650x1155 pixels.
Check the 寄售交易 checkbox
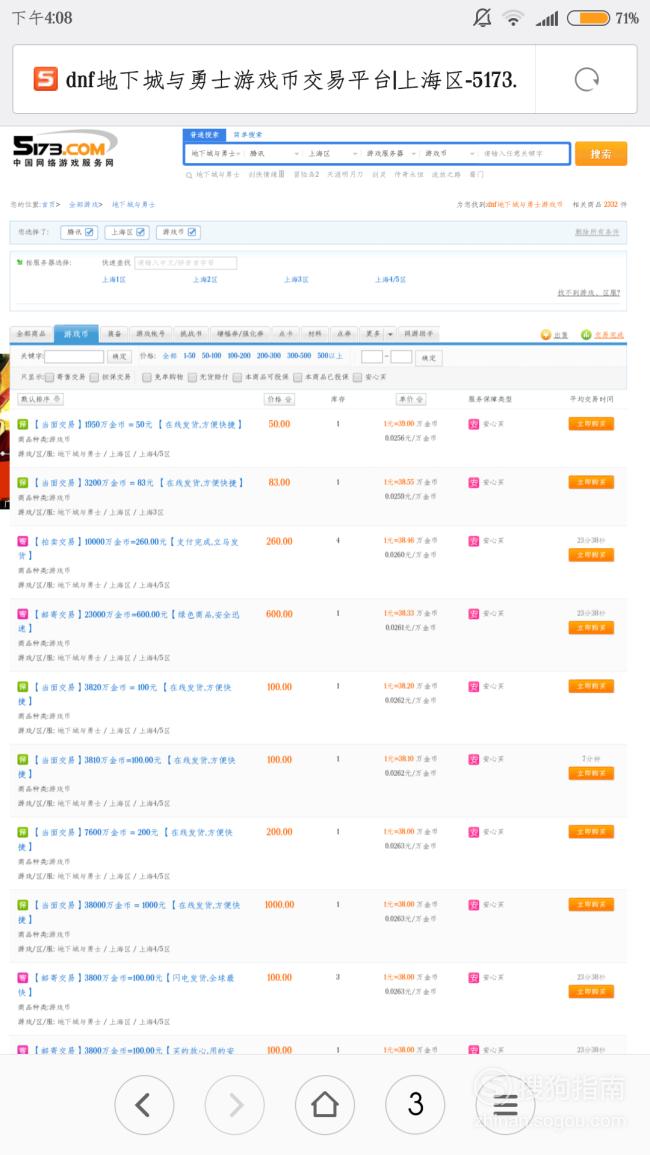tap(49, 377)
